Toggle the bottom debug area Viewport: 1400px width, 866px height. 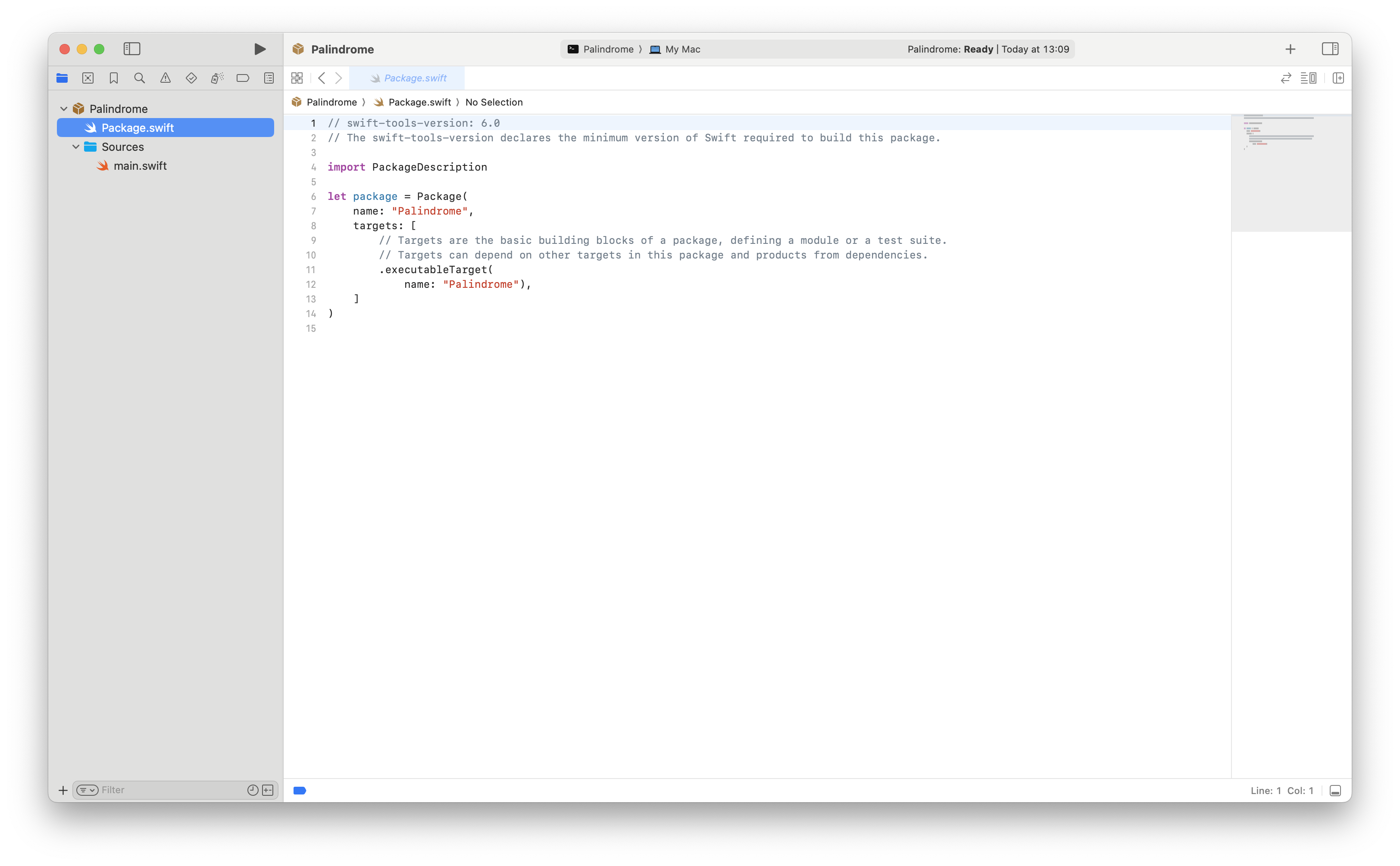[x=1334, y=791]
